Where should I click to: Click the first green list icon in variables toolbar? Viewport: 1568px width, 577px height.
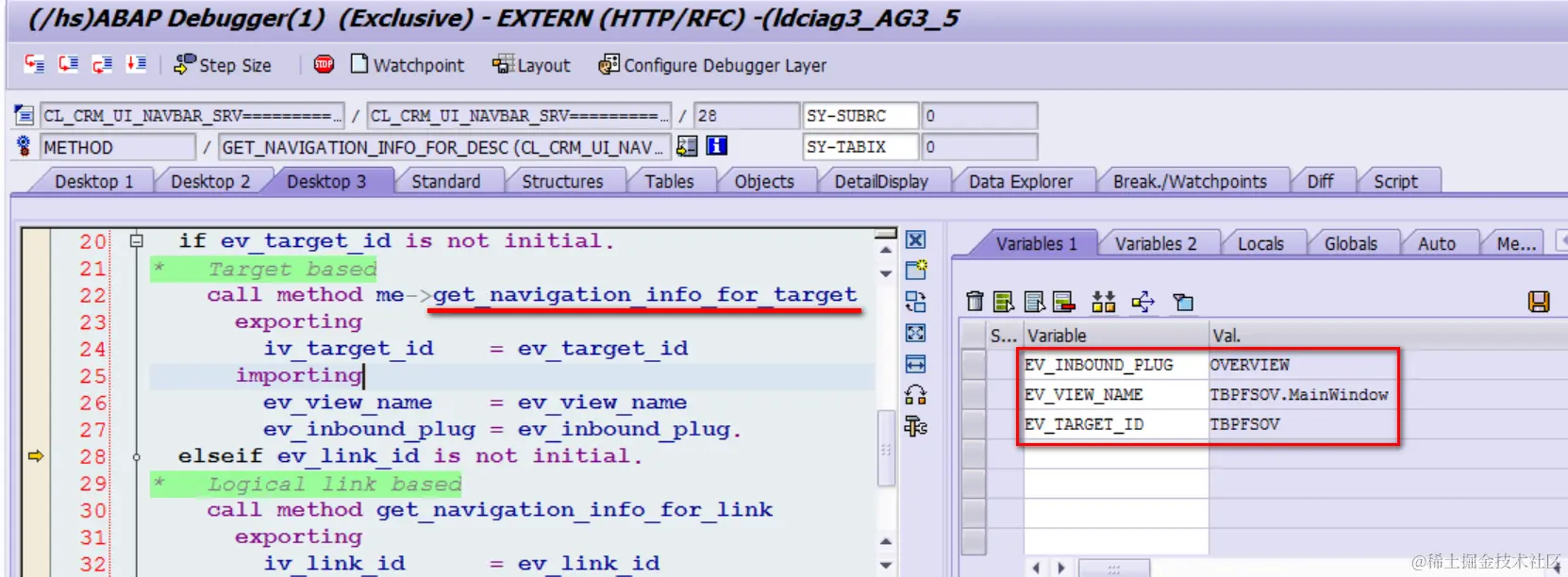[x=1004, y=302]
